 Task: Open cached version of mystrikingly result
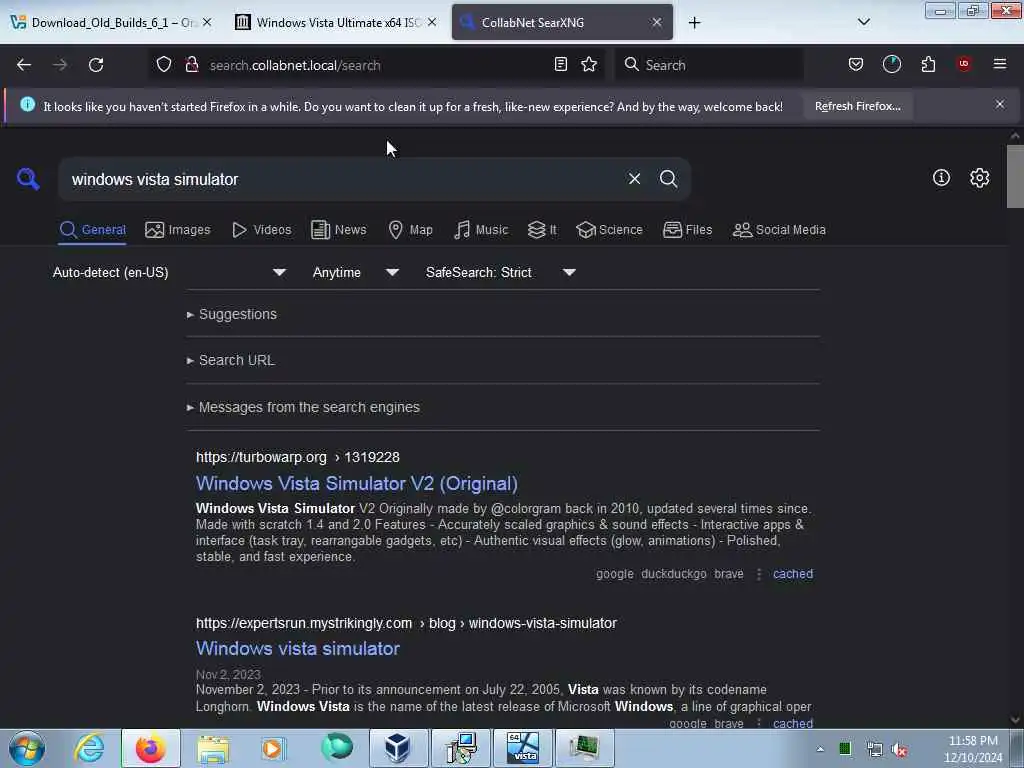click(793, 723)
